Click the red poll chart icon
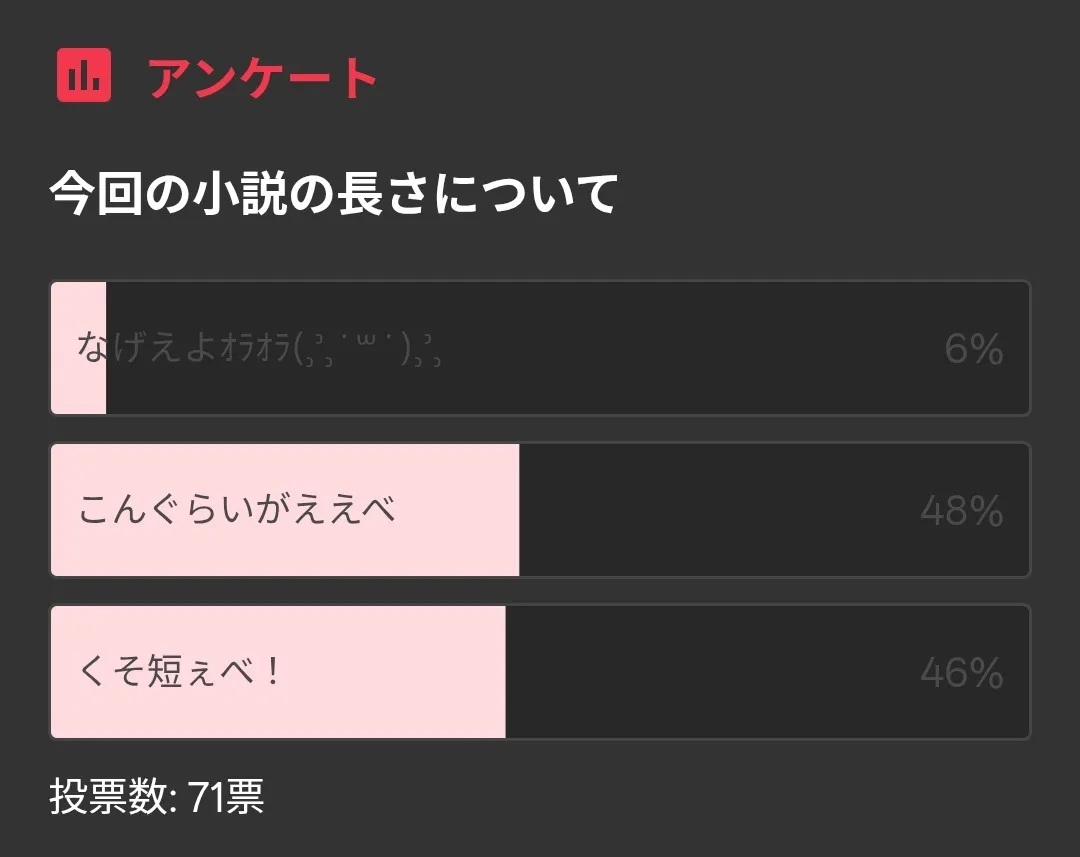Image resolution: width=1080 pixels, height=857 pixels. 83,76
